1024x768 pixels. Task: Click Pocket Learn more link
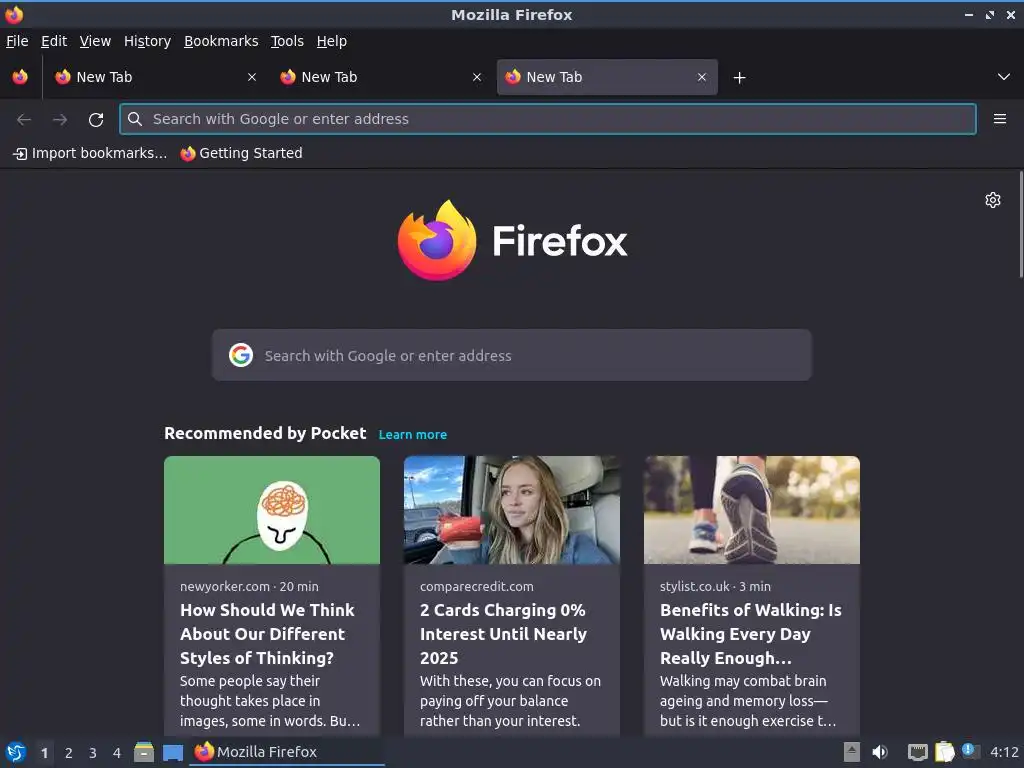coord(413,434)
